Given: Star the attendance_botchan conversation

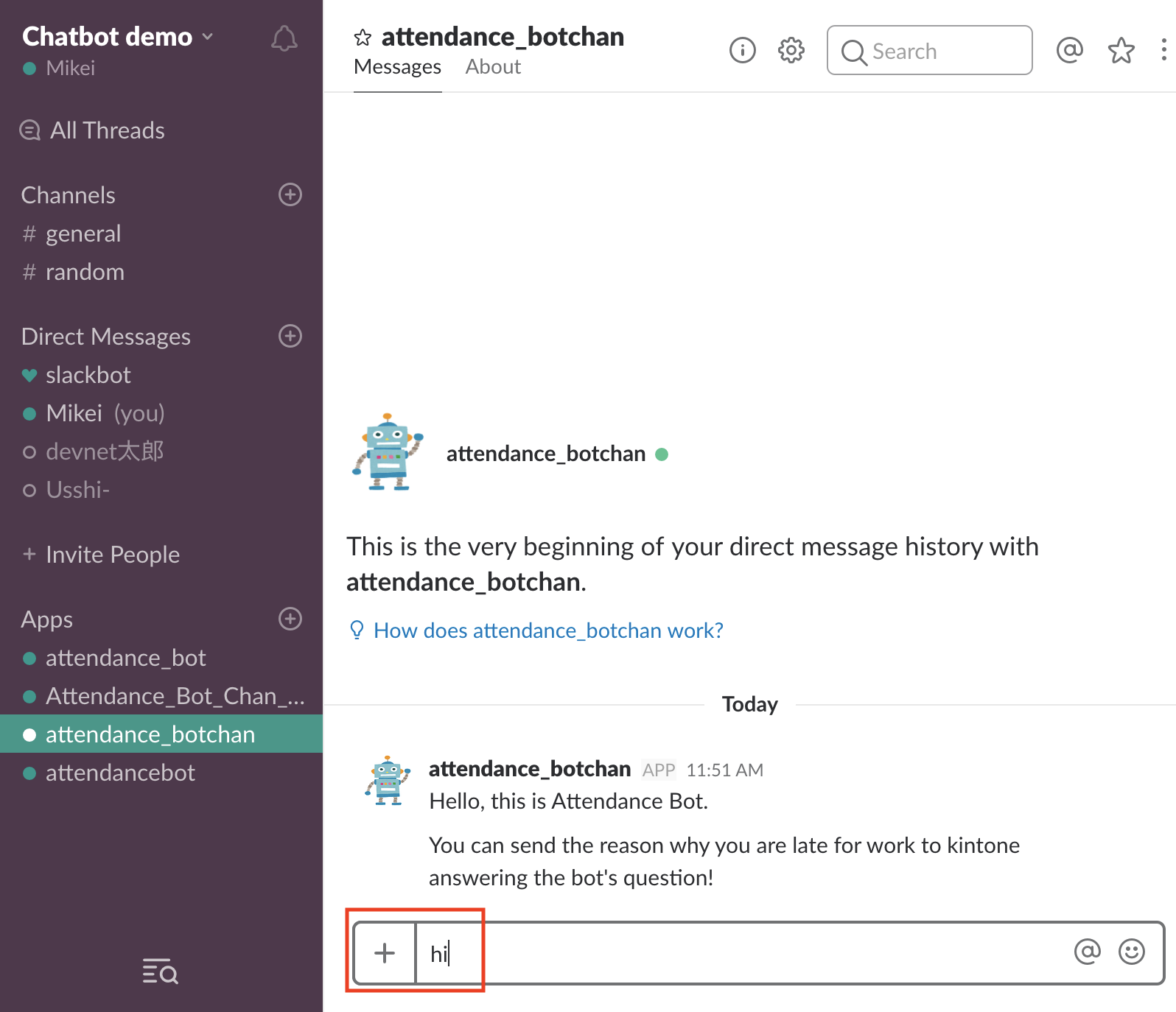Looking at the screenshot, I should pos(363,38).
